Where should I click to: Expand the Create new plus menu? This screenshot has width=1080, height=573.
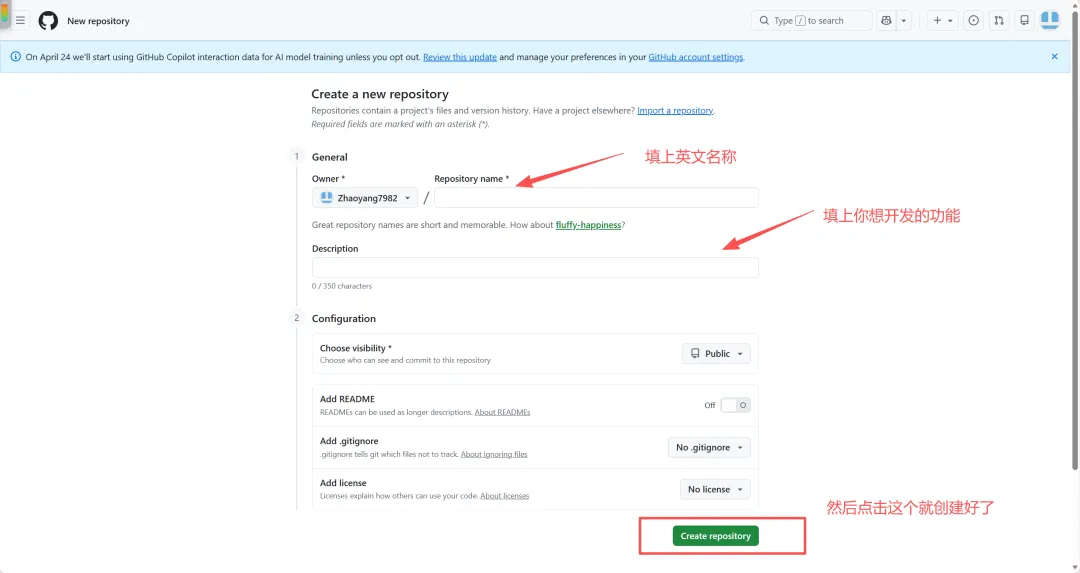pyautogui.click(x=942, y=20)
